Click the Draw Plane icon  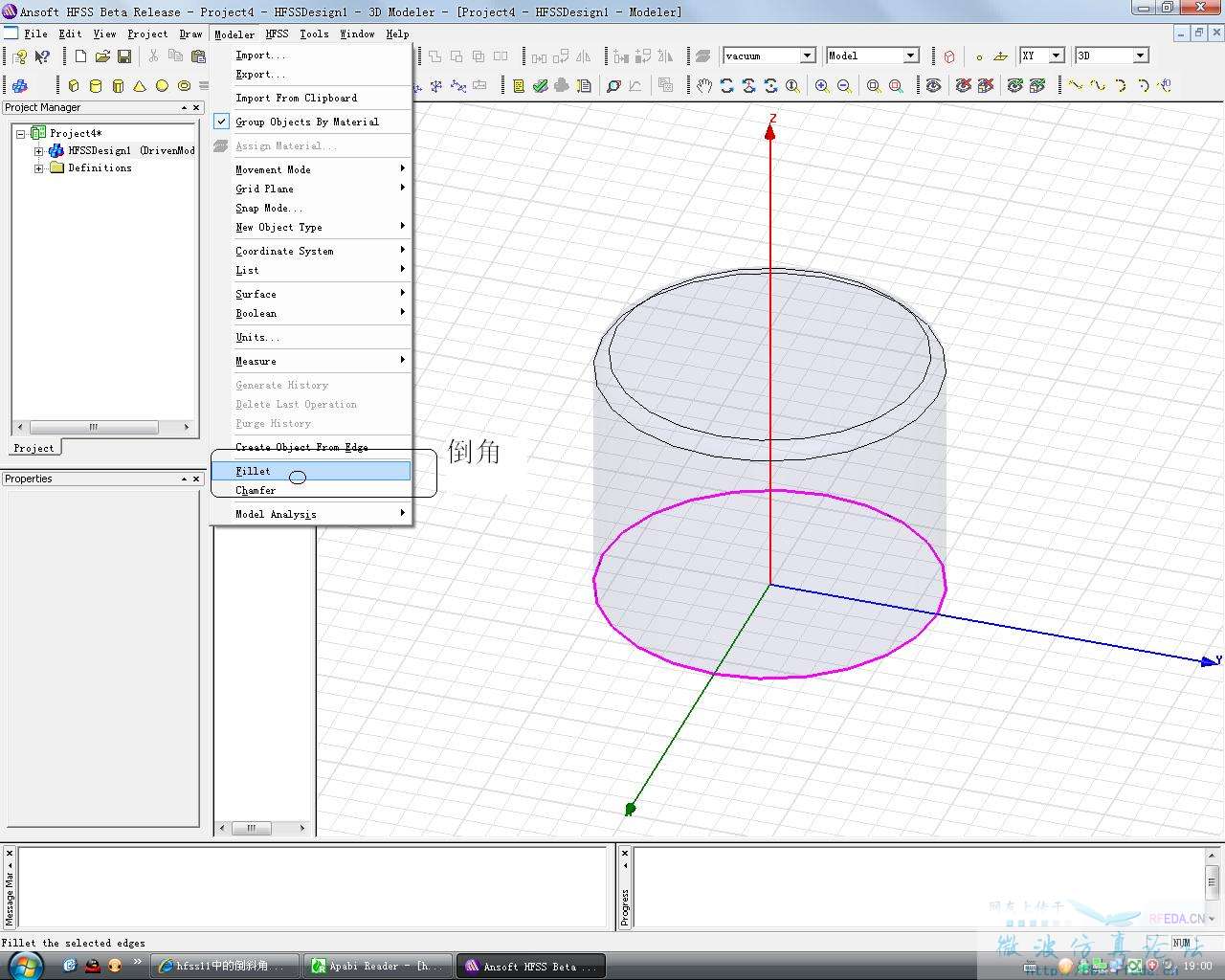(x=1001, y=56)
